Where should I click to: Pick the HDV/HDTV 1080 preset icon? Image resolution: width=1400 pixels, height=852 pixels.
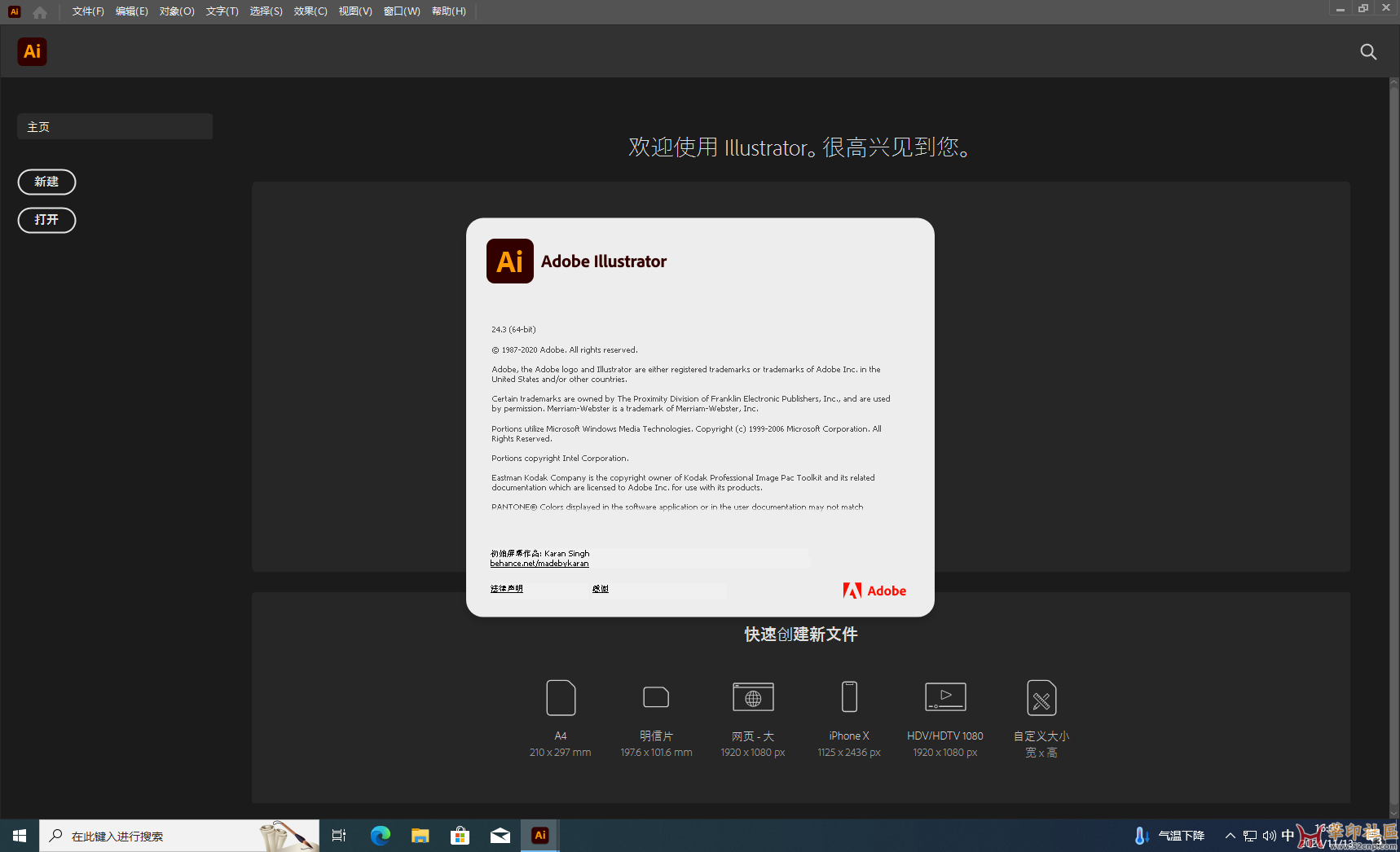pos(945,697)
